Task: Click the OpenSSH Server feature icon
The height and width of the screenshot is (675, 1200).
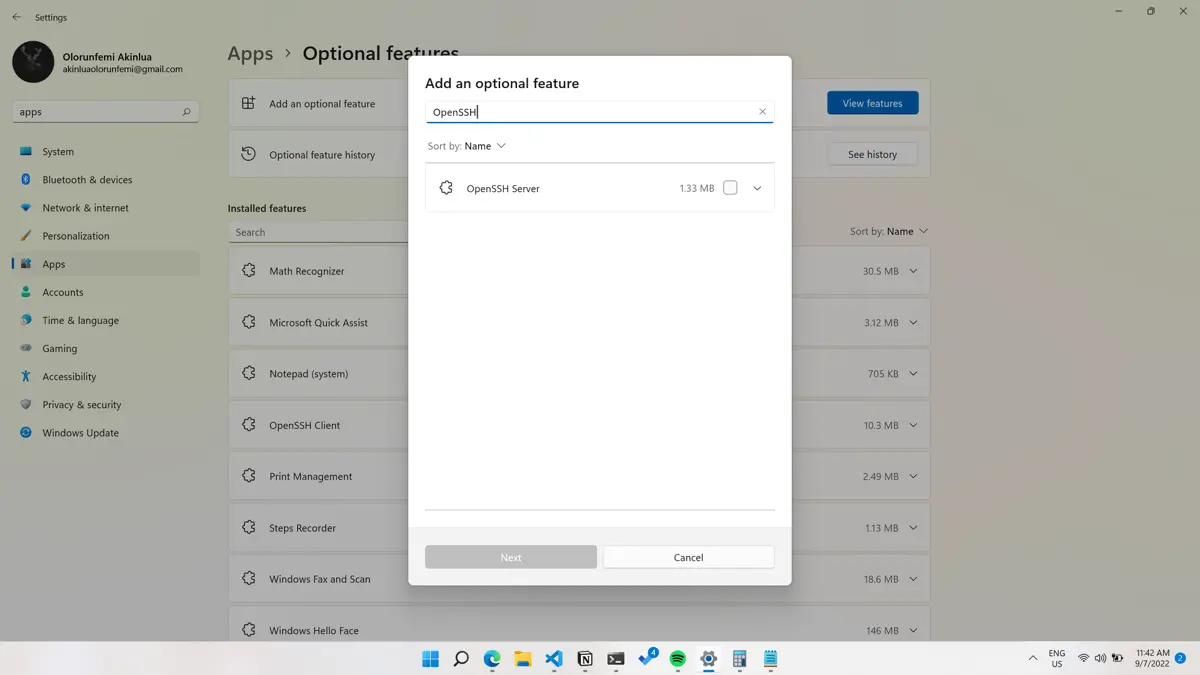Action: [446, 188]
